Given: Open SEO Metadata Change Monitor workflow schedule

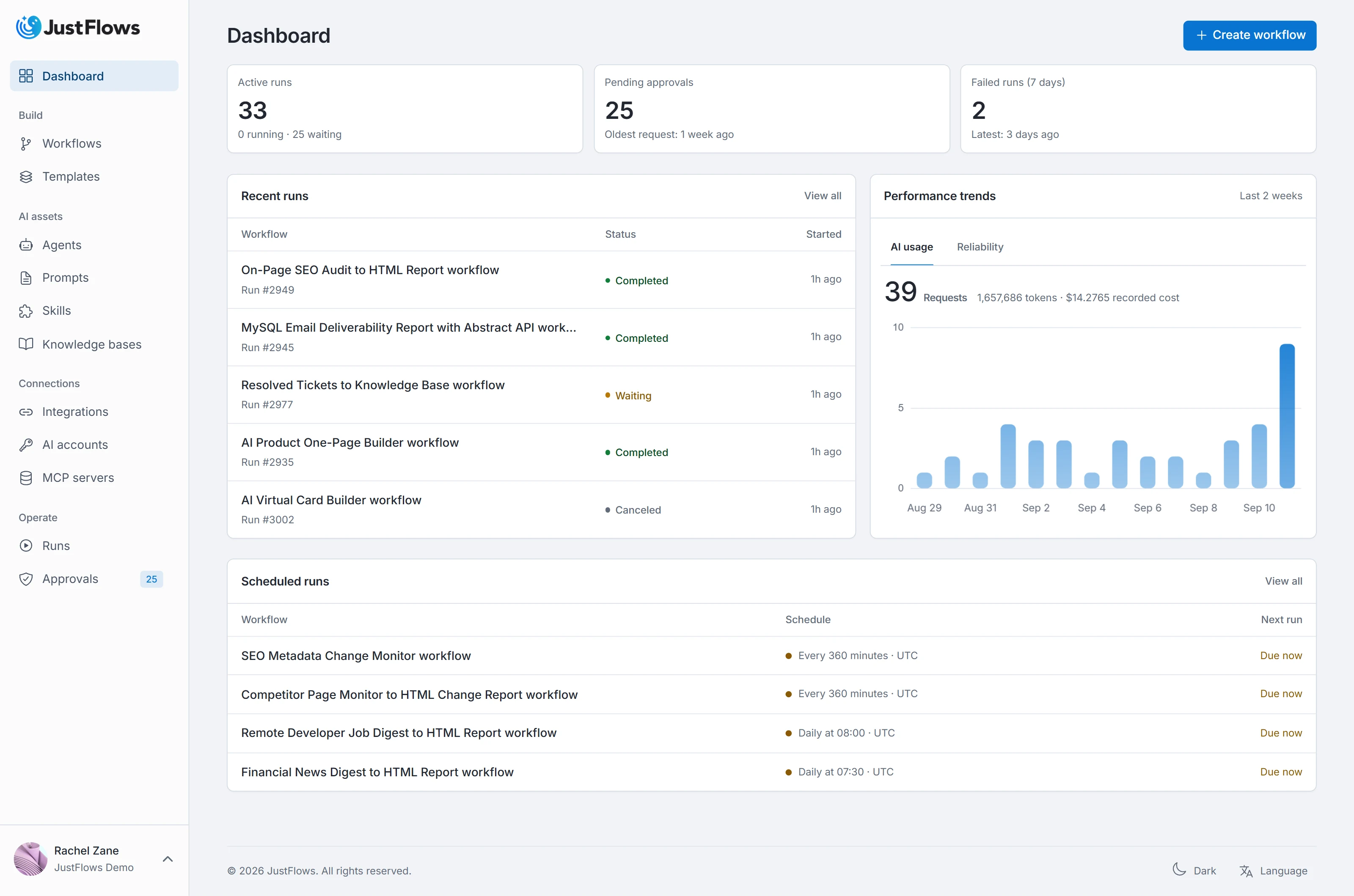Looking at the screenshot, I should click(x=772, y=655).
